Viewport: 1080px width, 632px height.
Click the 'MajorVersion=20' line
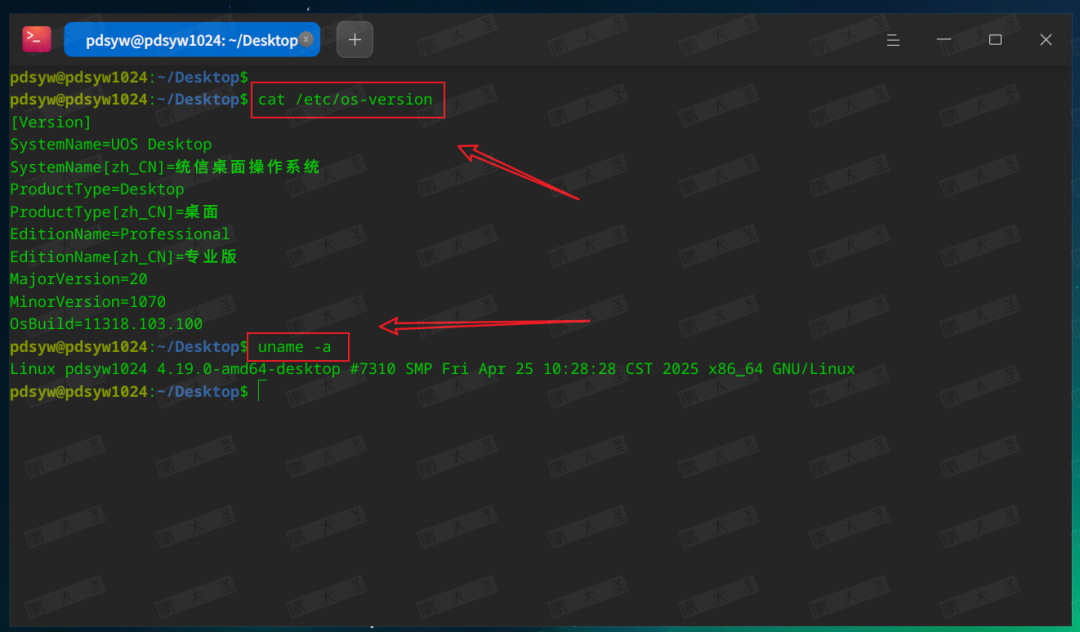[x=79, y=279]
